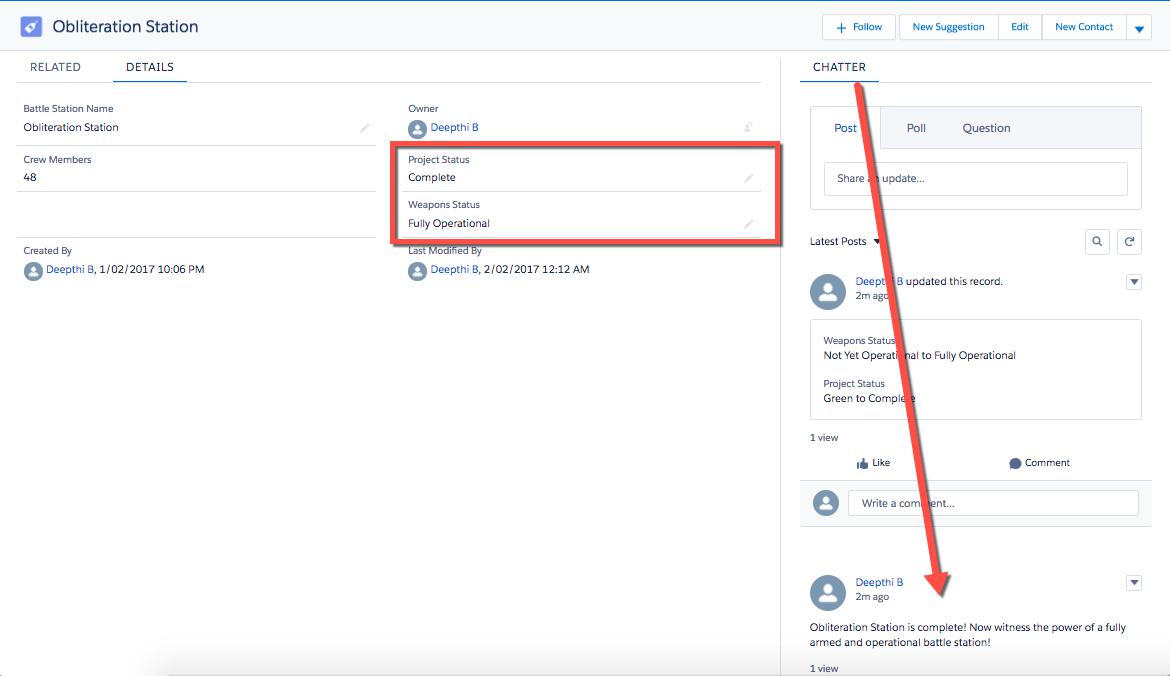Click 'Not Yet Operational to Fully Operational' text
Image resolution: width=1170 pixels, height=676 pixels.
pyautogui.click(x=919, y=356)
